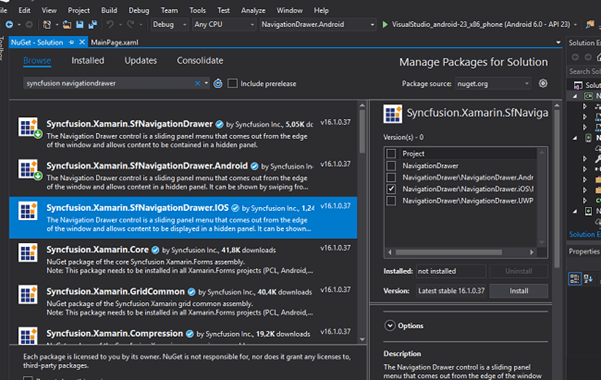The image size is (601, 380).
Task: Check NavigationDrawer.UWP project checkbox
Action: point(391,201)
